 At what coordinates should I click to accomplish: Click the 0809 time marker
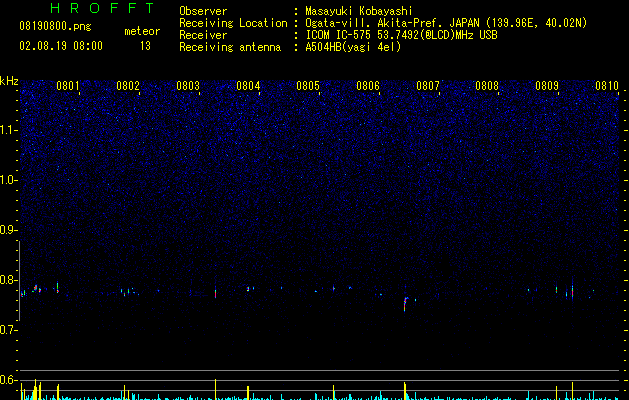click(547, 86)
